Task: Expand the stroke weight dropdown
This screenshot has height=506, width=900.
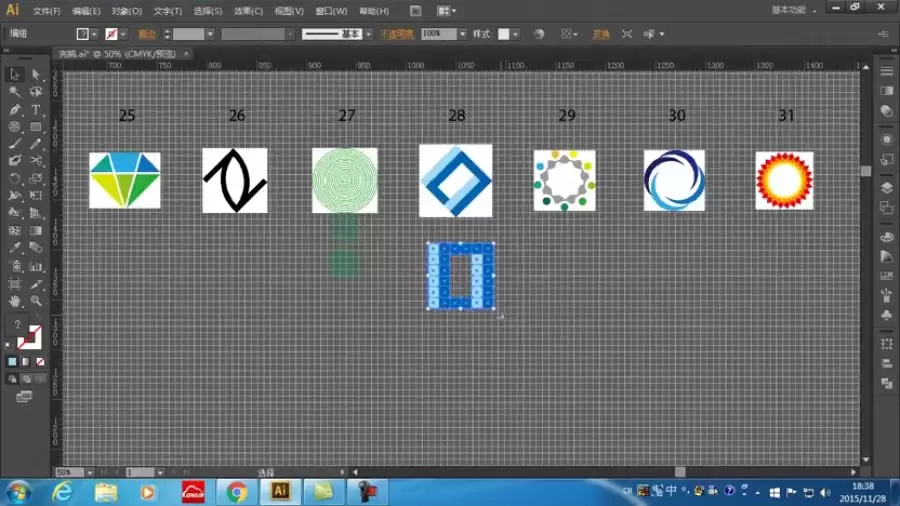Action: [x=210, y=34]
